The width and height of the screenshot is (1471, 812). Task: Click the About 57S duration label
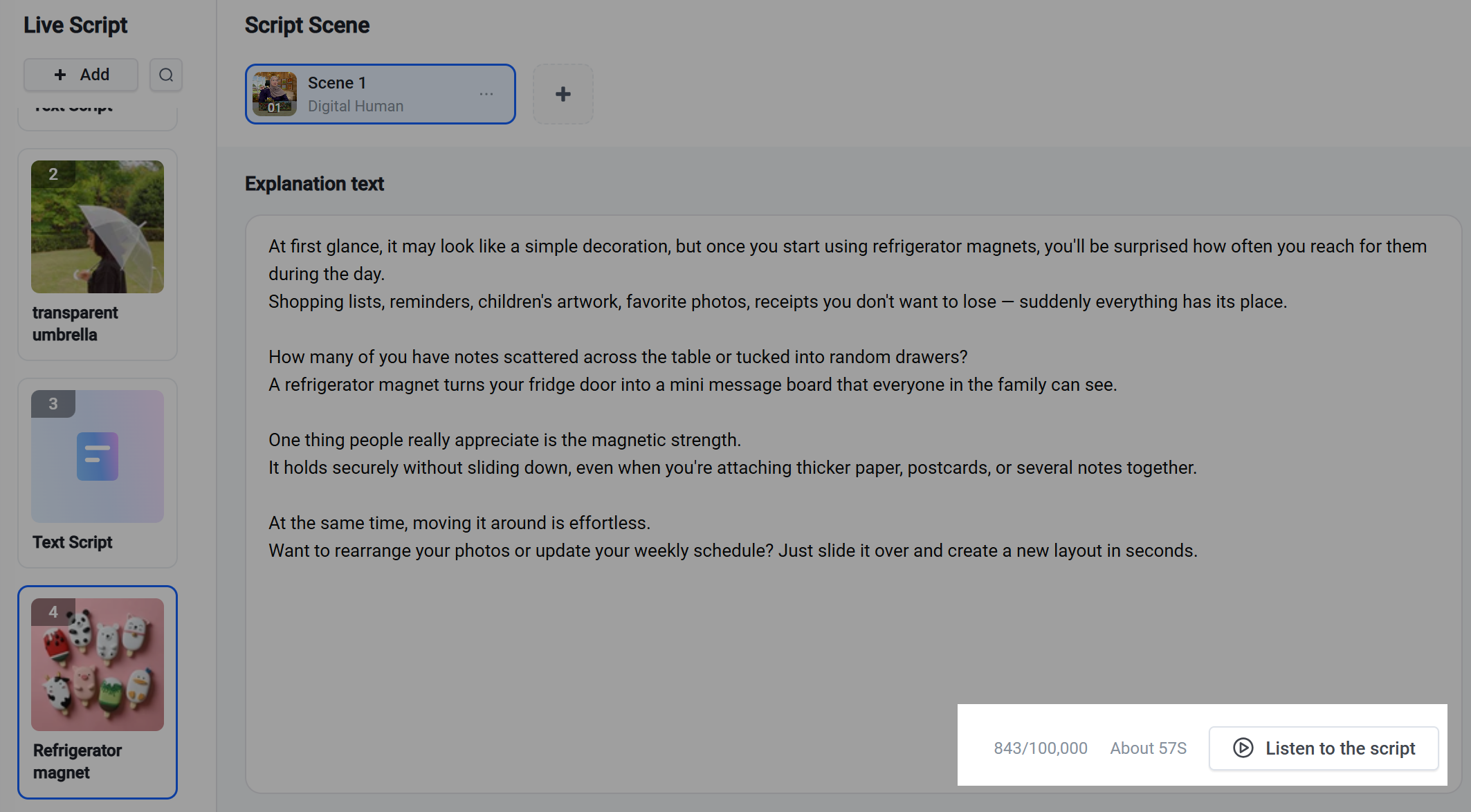pyautogui.click(x=1149, y=748)
